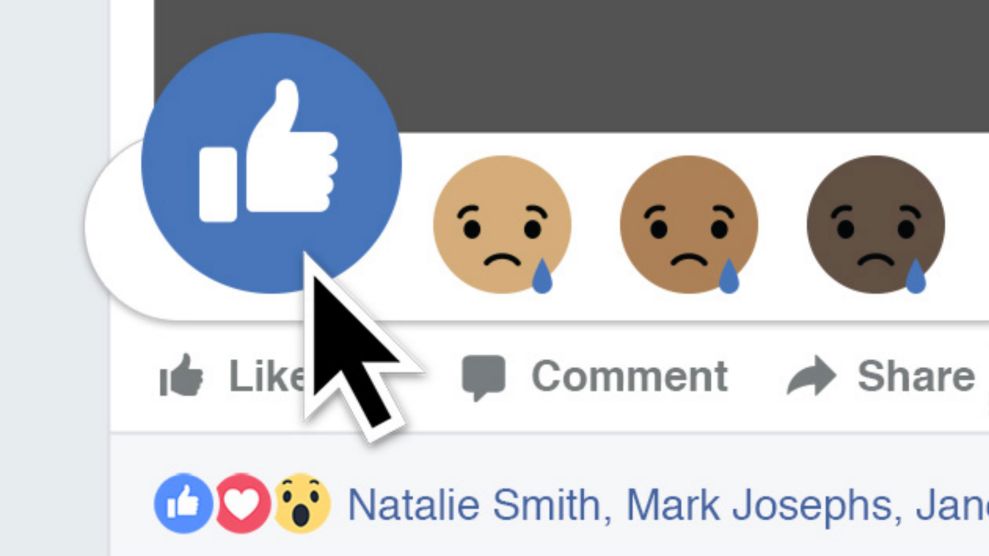Choose the medium skin tone sad reaction
The height and width of the screenshot is (556, 989).
[689, 224]
